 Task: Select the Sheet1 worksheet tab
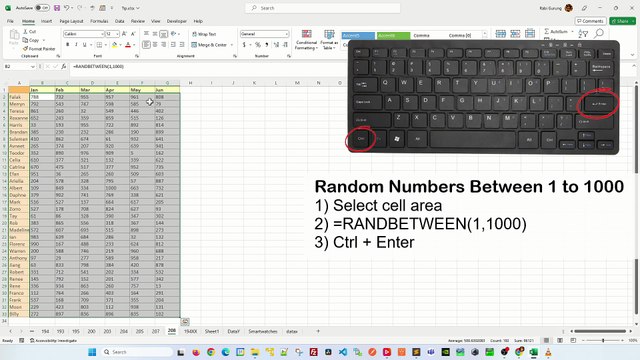point(212,331)
